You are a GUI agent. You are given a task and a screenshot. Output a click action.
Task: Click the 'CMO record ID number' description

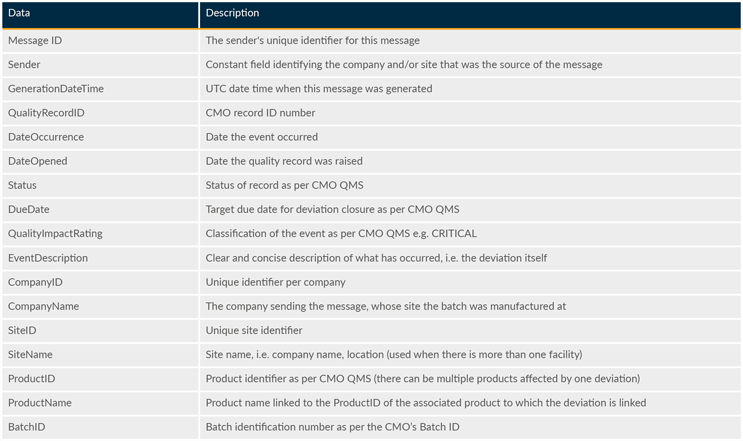coord(260,113)
